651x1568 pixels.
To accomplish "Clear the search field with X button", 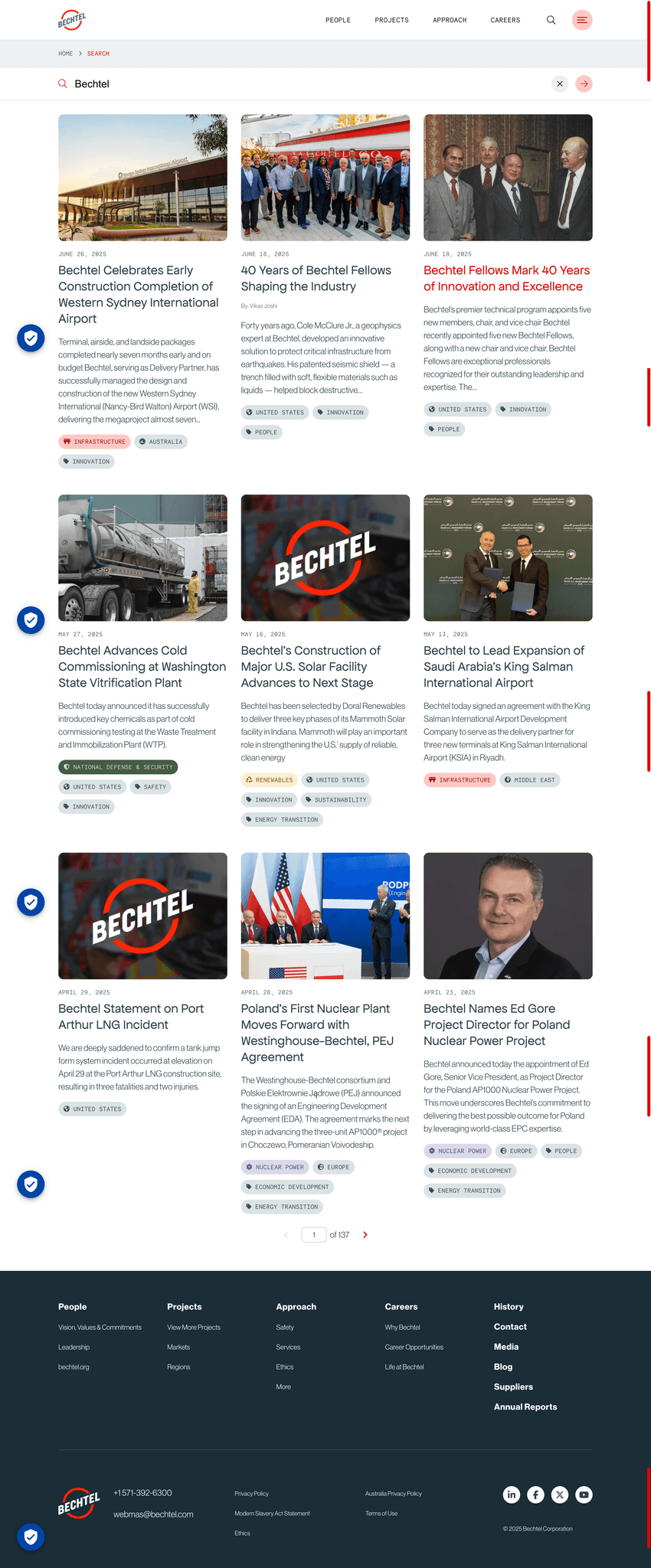I will click(x=560, y=83).
